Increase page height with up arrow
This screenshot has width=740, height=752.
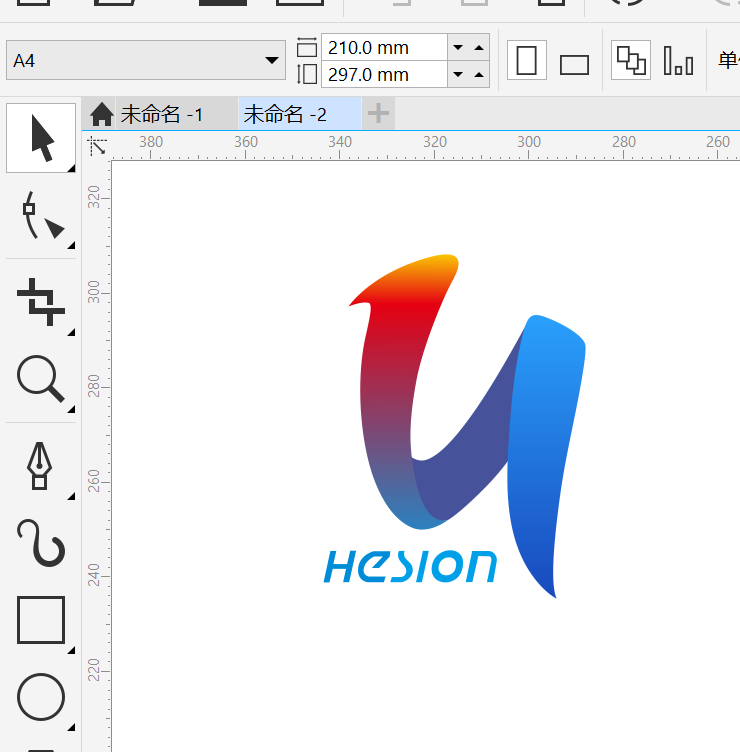pos(479,74)
